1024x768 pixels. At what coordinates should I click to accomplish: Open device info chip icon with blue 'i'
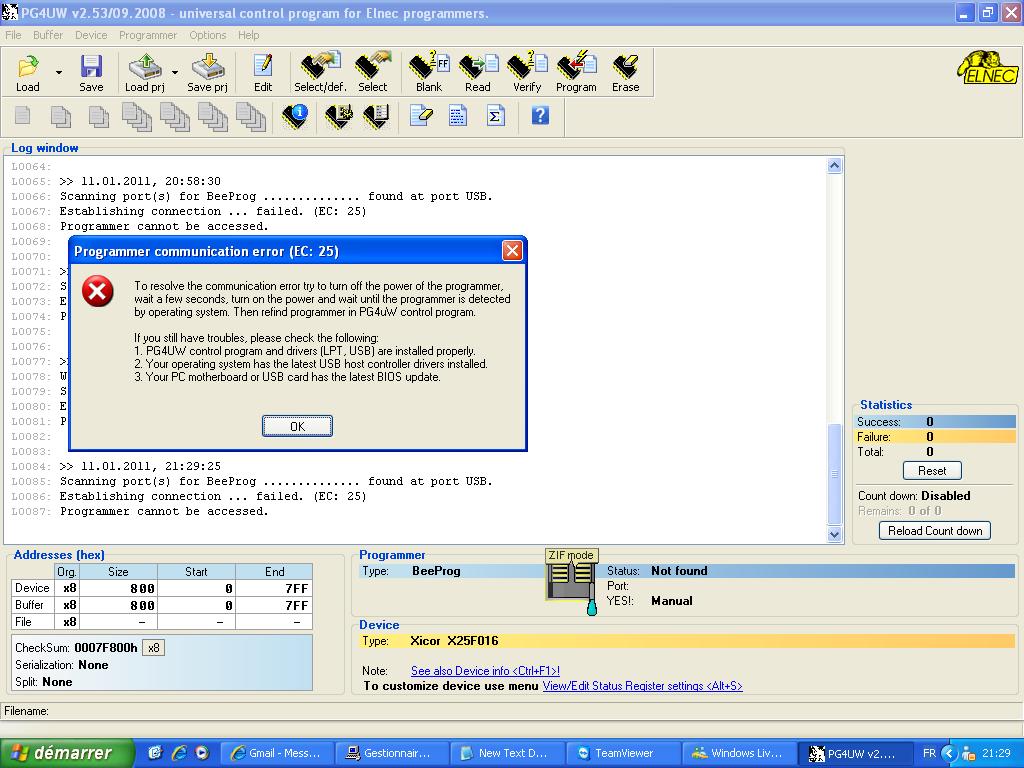click(295, 117)
